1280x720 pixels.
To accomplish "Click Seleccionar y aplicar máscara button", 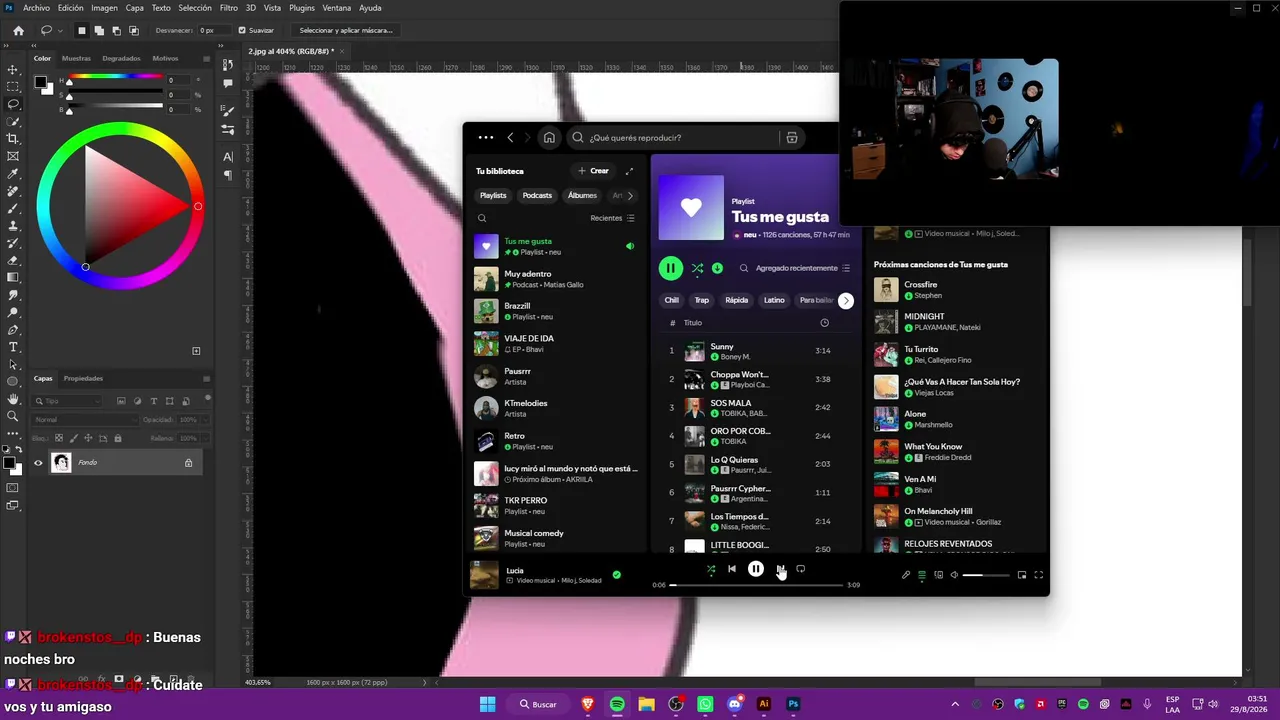I will tap(346, 30).
